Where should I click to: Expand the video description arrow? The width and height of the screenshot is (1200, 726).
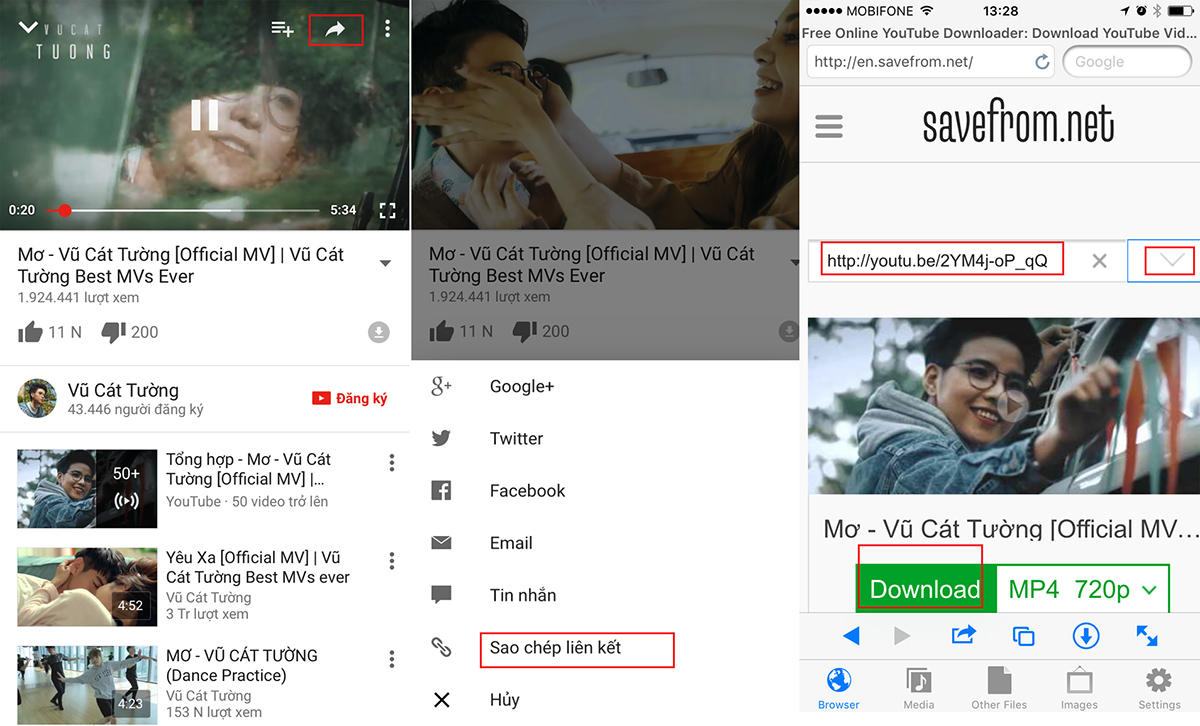pos(385,264)
